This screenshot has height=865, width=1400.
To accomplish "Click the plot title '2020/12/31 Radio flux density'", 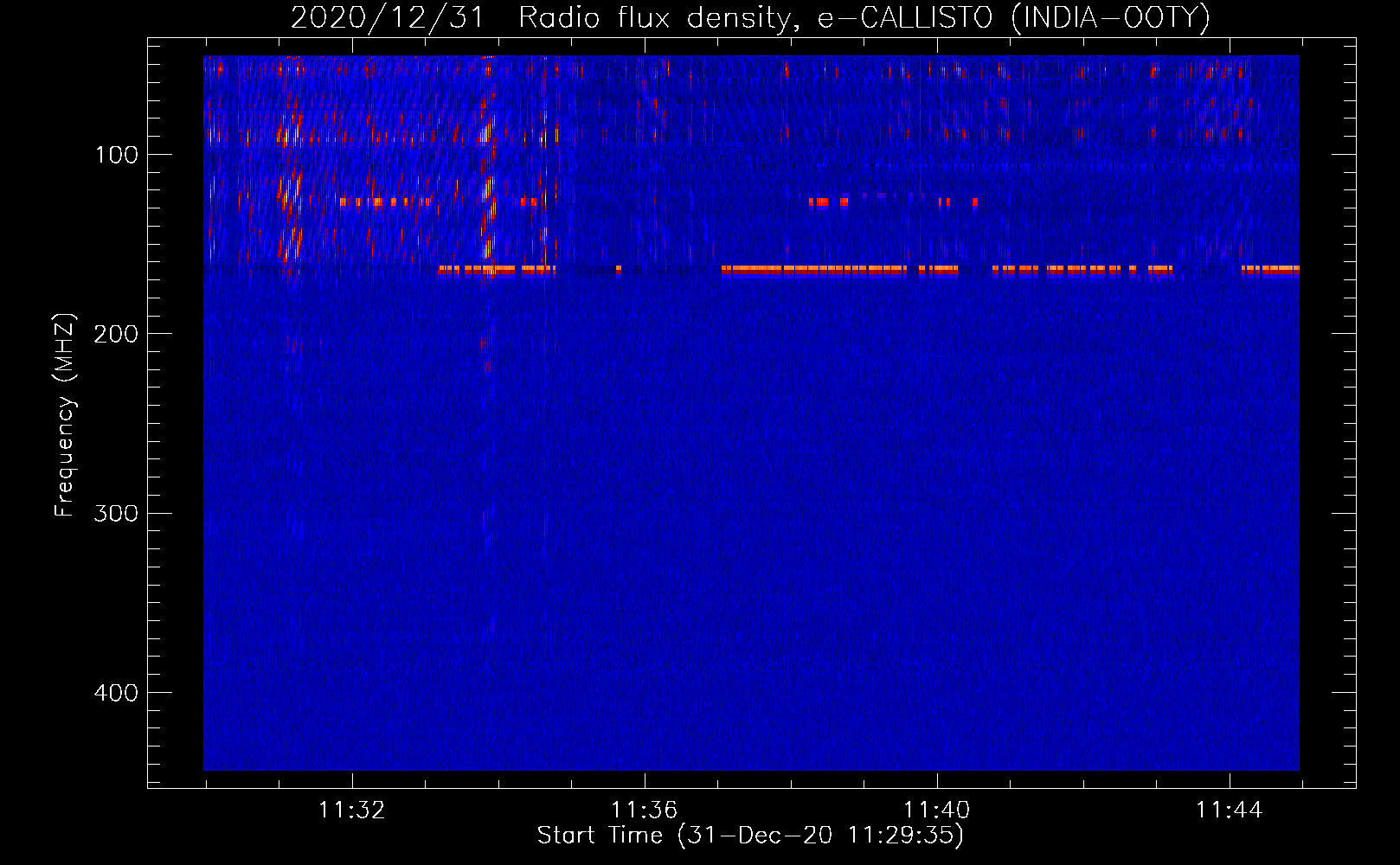I will [750, 17].
